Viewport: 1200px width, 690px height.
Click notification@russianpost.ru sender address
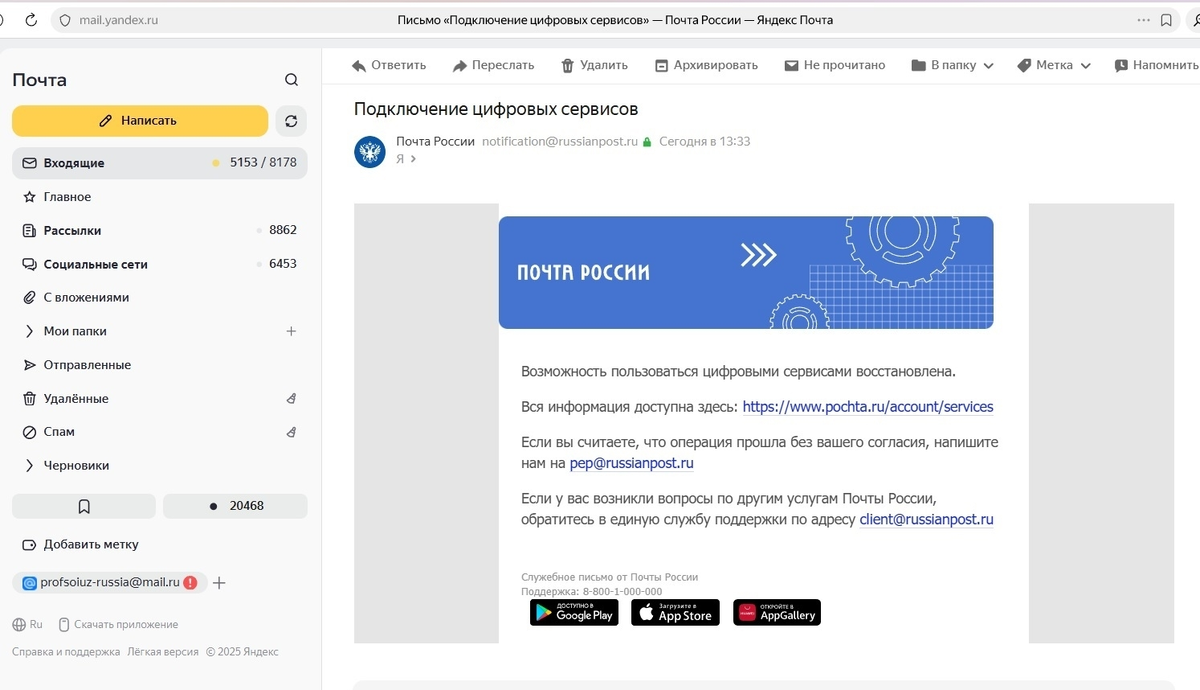(x=560, y=142)
